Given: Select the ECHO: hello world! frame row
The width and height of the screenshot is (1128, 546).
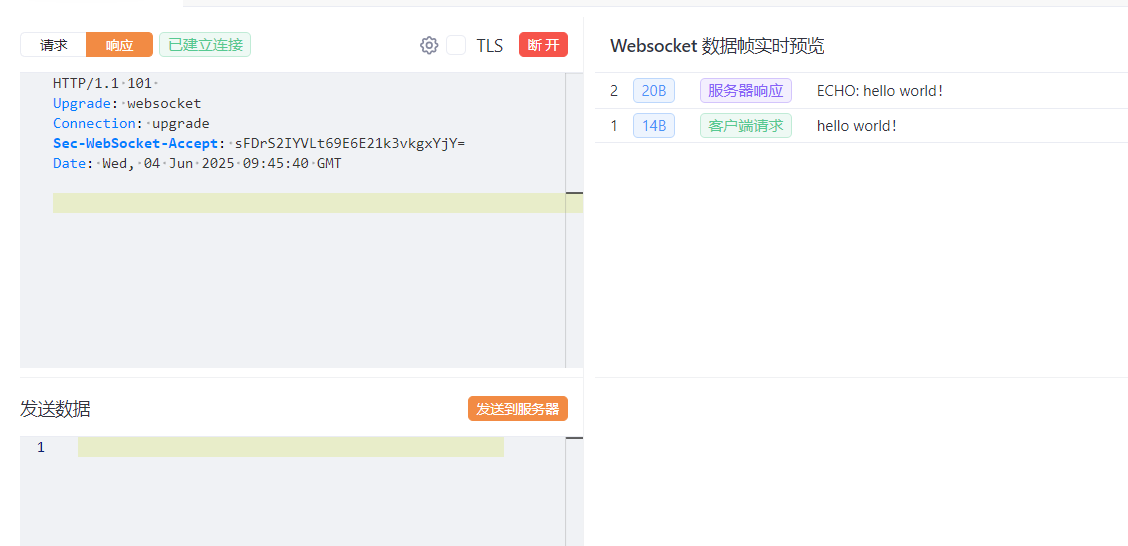Looking at the screenshot, I should [x=861, y=91].
